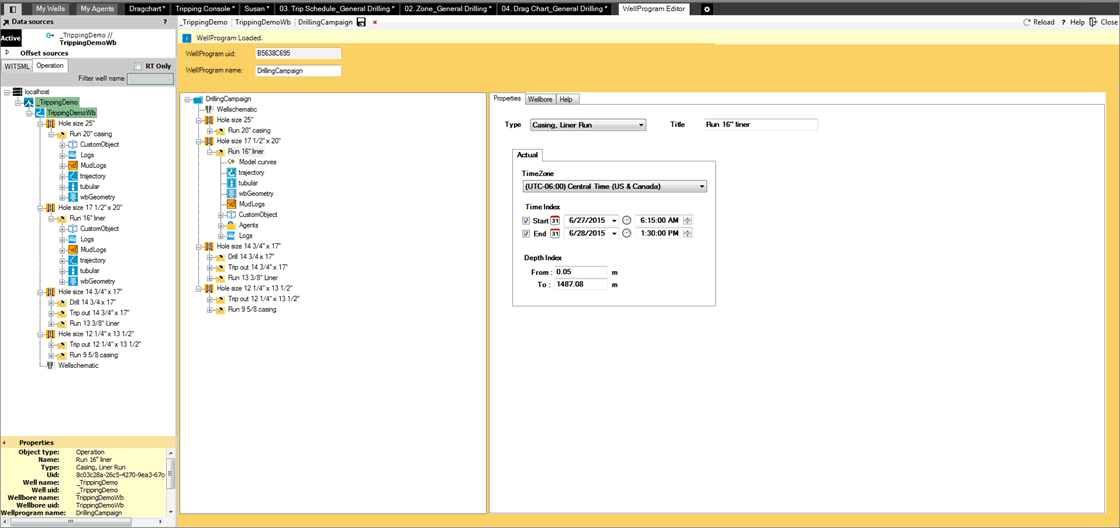
Task: Click the Title field containing Run 16" liner
Action: 760,124
